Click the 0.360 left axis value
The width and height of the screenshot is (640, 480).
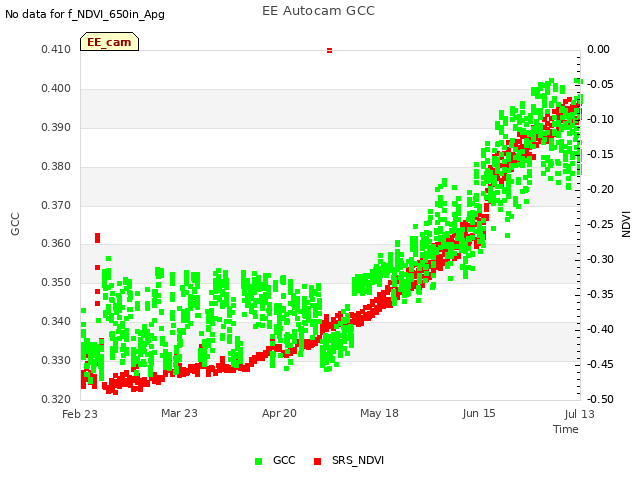pos(56,244)
